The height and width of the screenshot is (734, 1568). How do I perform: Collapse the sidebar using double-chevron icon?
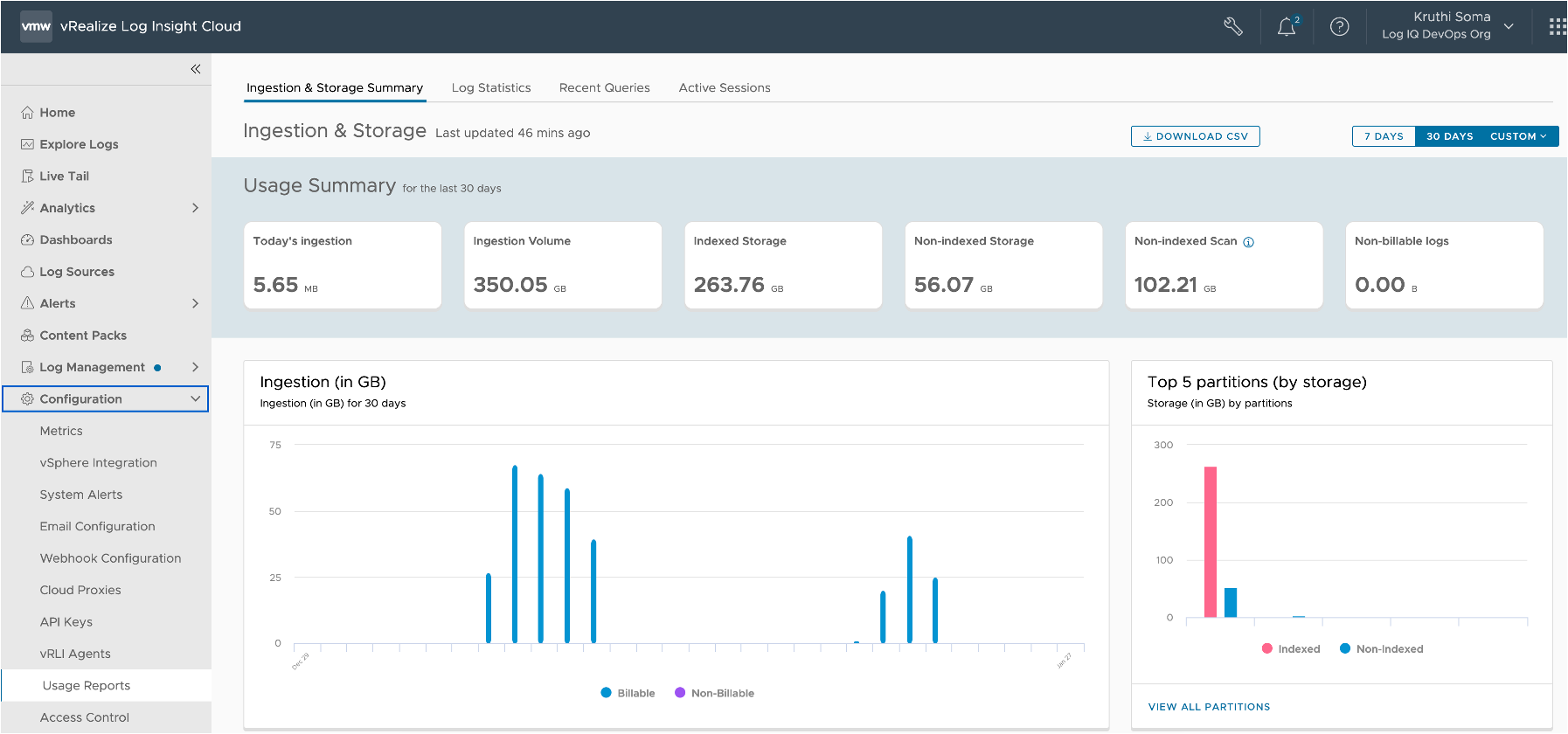[x=196, y=69]
